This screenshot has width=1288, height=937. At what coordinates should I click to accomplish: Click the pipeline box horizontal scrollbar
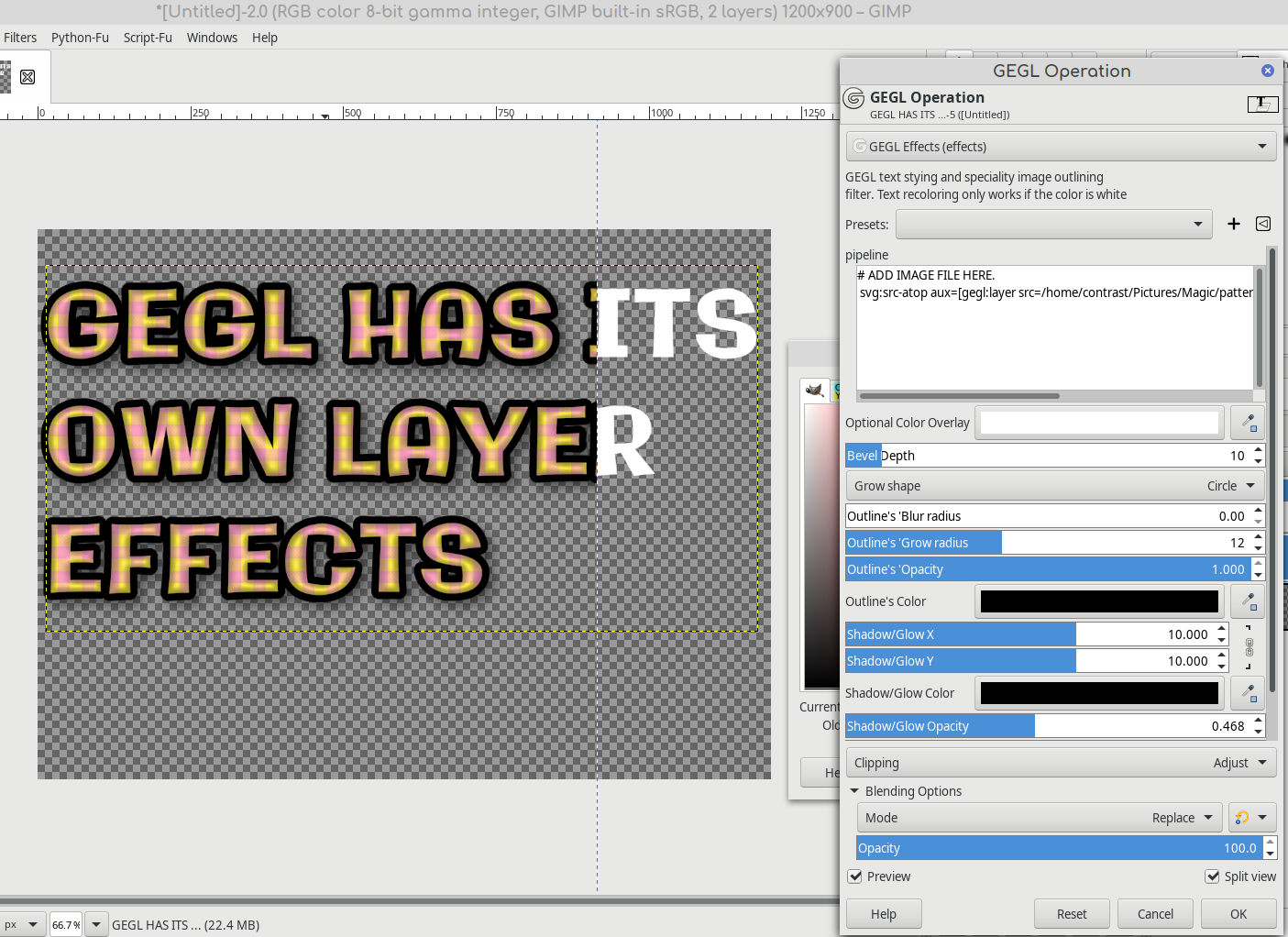[x=960, y=396]
